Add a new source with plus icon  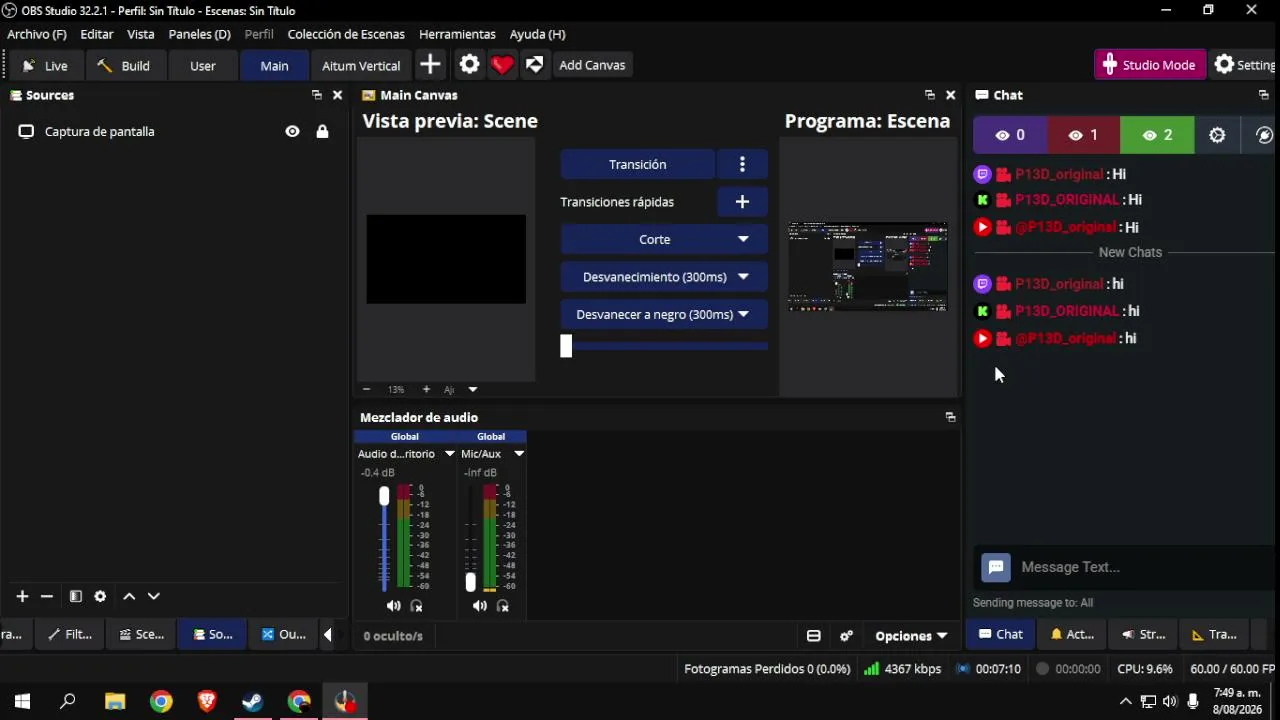22,596
